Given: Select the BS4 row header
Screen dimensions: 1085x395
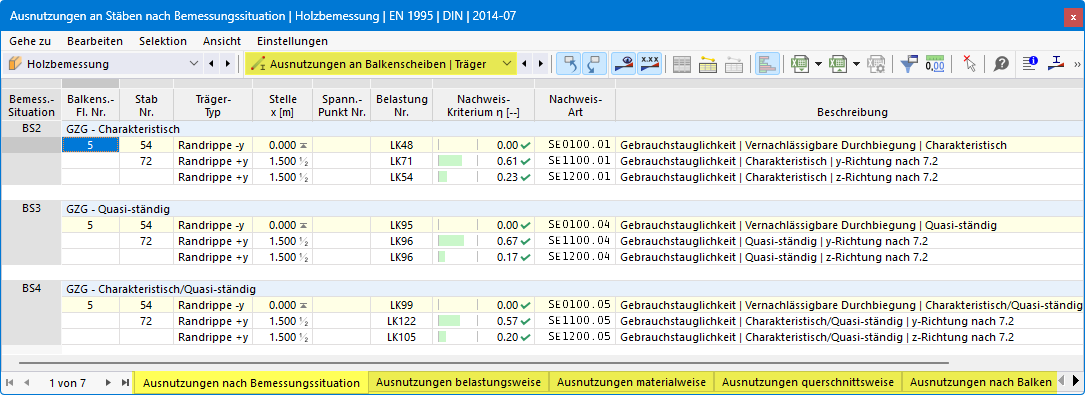Looking at the screenshot, I should [31, 287].
